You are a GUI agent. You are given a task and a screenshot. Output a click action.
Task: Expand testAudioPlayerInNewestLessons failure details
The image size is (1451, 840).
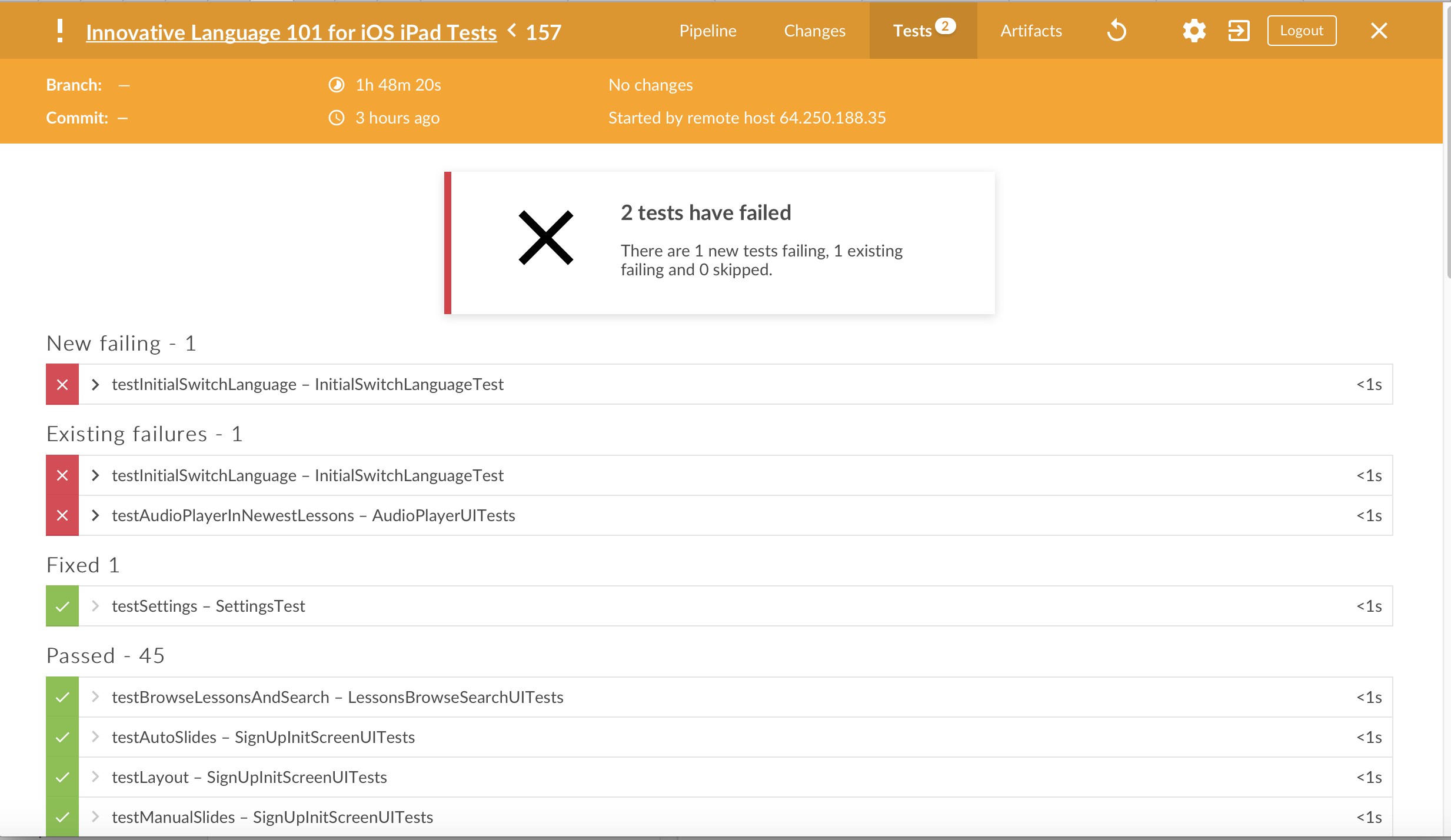tap(95, 515)
